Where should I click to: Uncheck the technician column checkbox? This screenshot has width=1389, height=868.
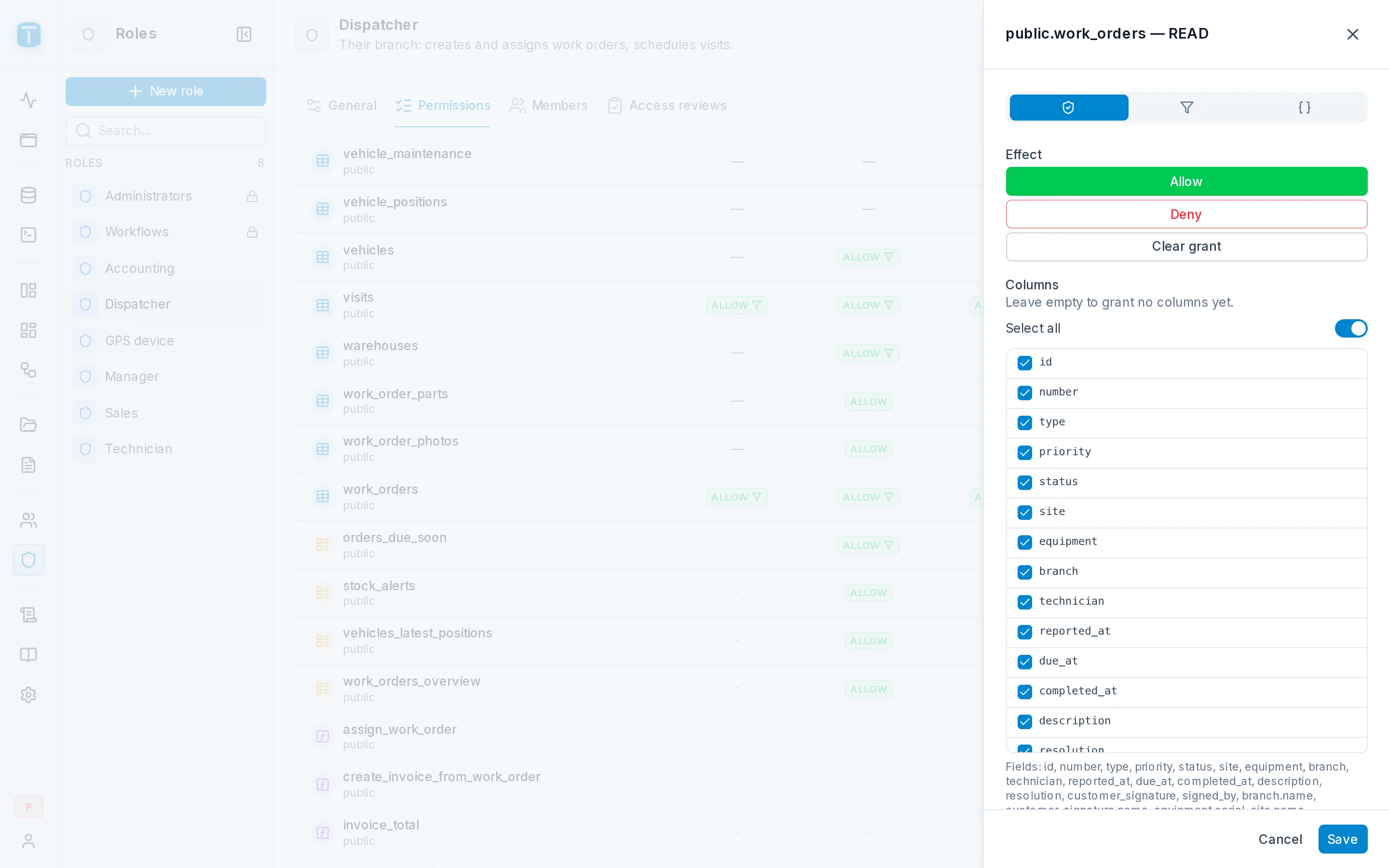tap(1024, 602)
